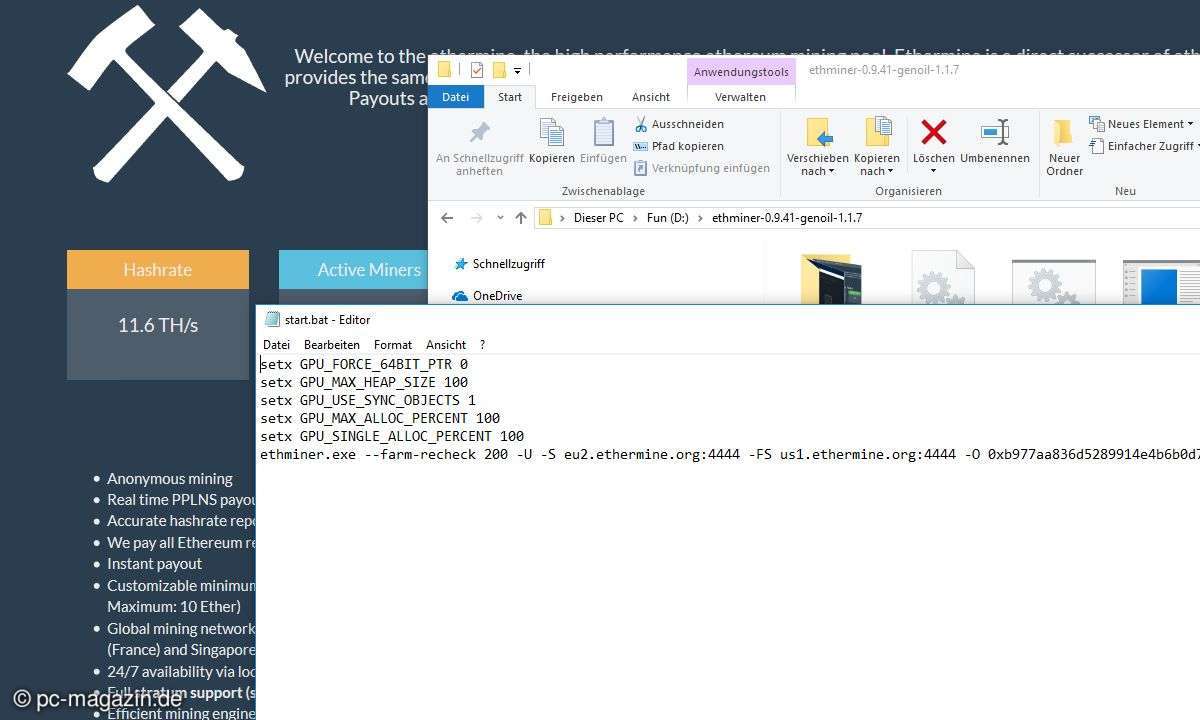Choose Pfad kopieren in ribbon
The height and width of the screenshot is (720, 1200).
tap(678, 146)
